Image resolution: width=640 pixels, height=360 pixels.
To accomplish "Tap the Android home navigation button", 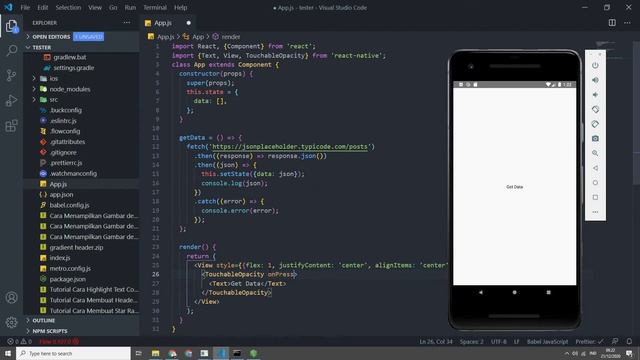I will pyautogui.click(x=514, y=292).
